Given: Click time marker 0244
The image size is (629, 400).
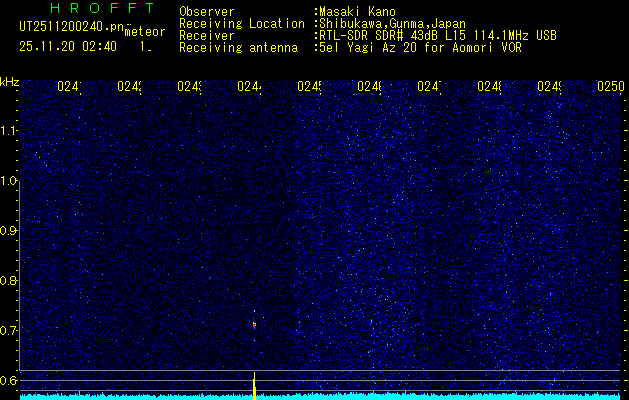Looking at the screenshot, I should pyautogui.click(x=249, y=87).
